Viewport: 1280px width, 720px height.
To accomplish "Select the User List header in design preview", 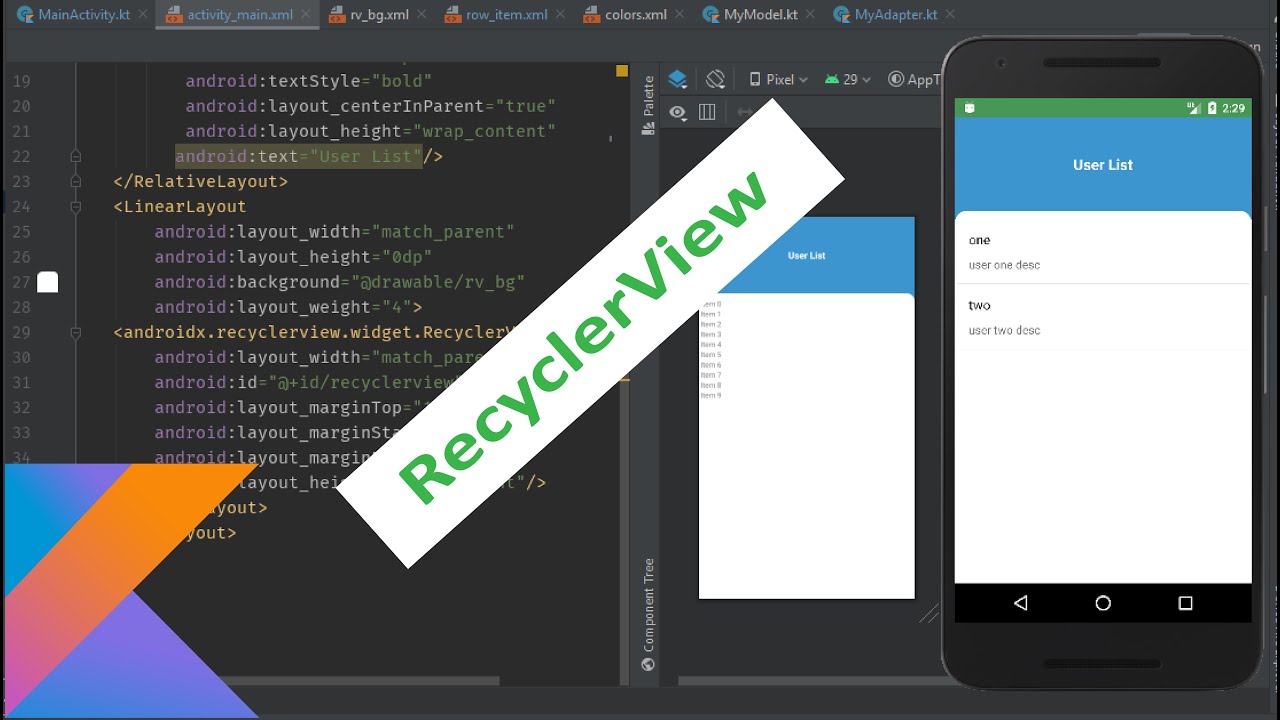I will (806, 256).
